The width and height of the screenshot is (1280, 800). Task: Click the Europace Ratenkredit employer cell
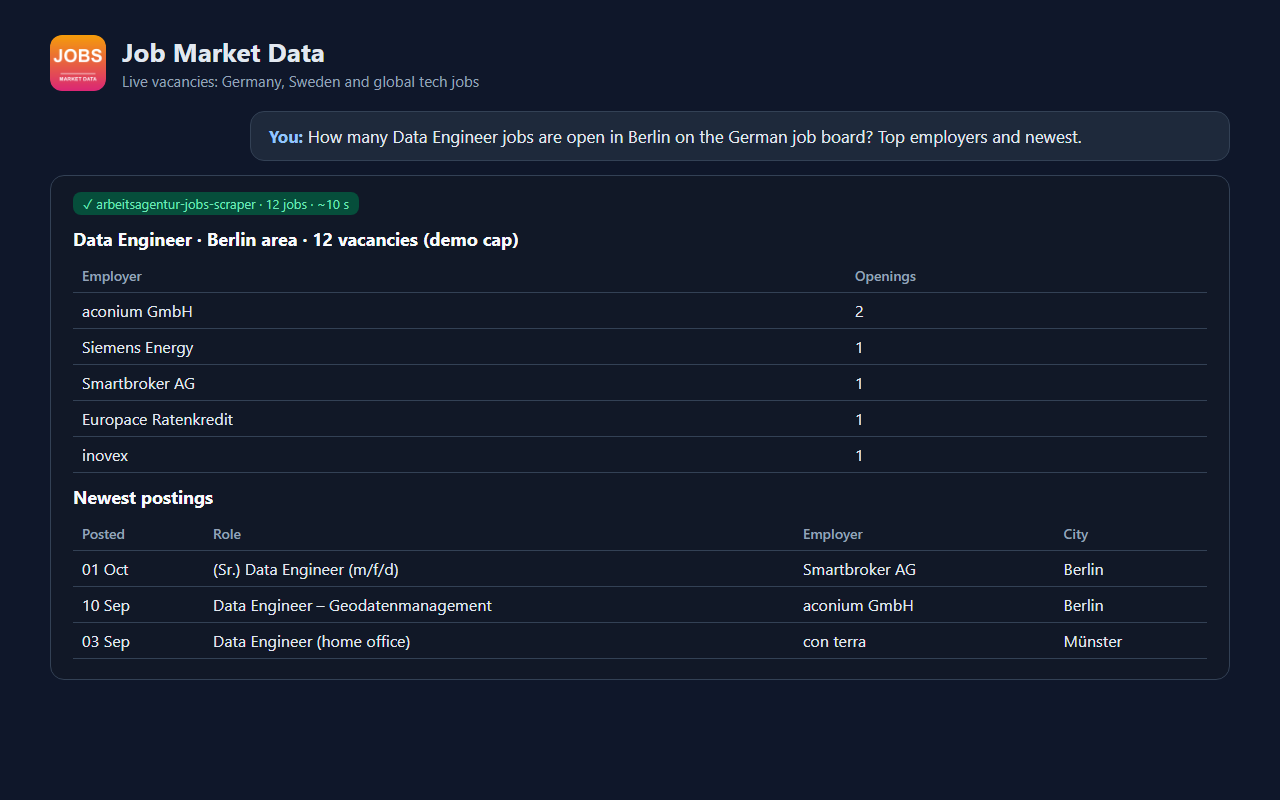[x=157, y=419]
